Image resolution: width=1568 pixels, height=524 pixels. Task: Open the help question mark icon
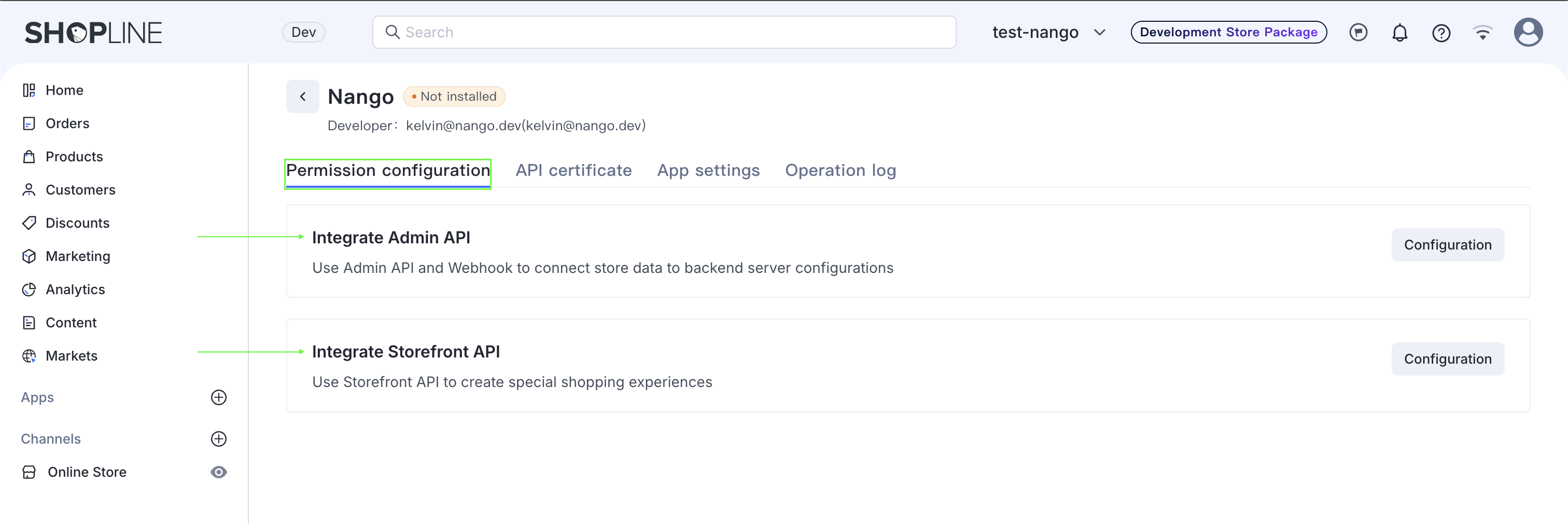tap(1441, 32)
